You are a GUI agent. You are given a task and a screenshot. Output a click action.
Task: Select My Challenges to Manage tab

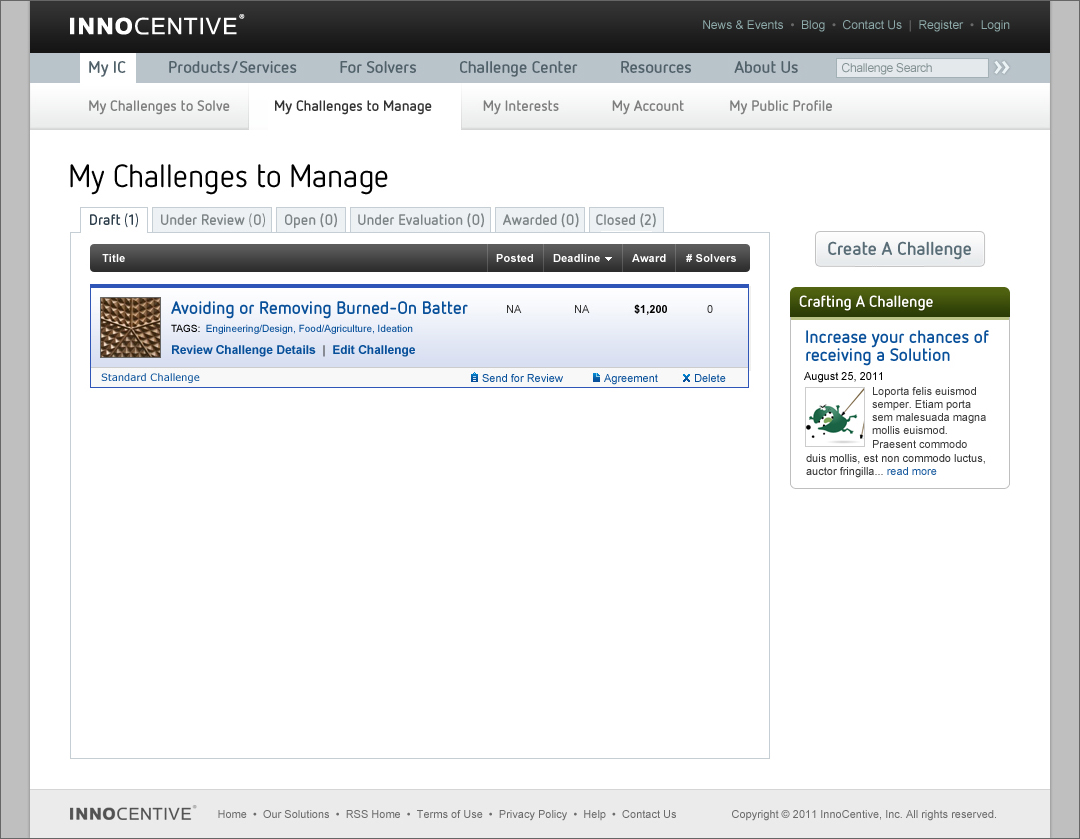click(353, 106)
